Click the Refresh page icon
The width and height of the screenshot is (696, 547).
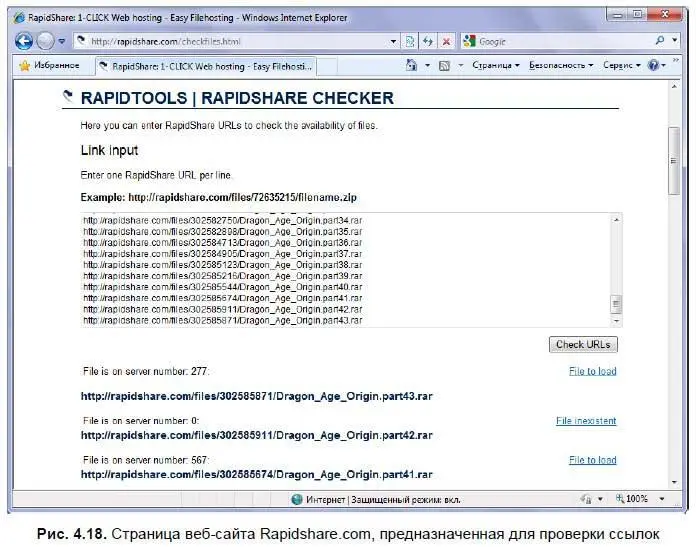(427, 41)
